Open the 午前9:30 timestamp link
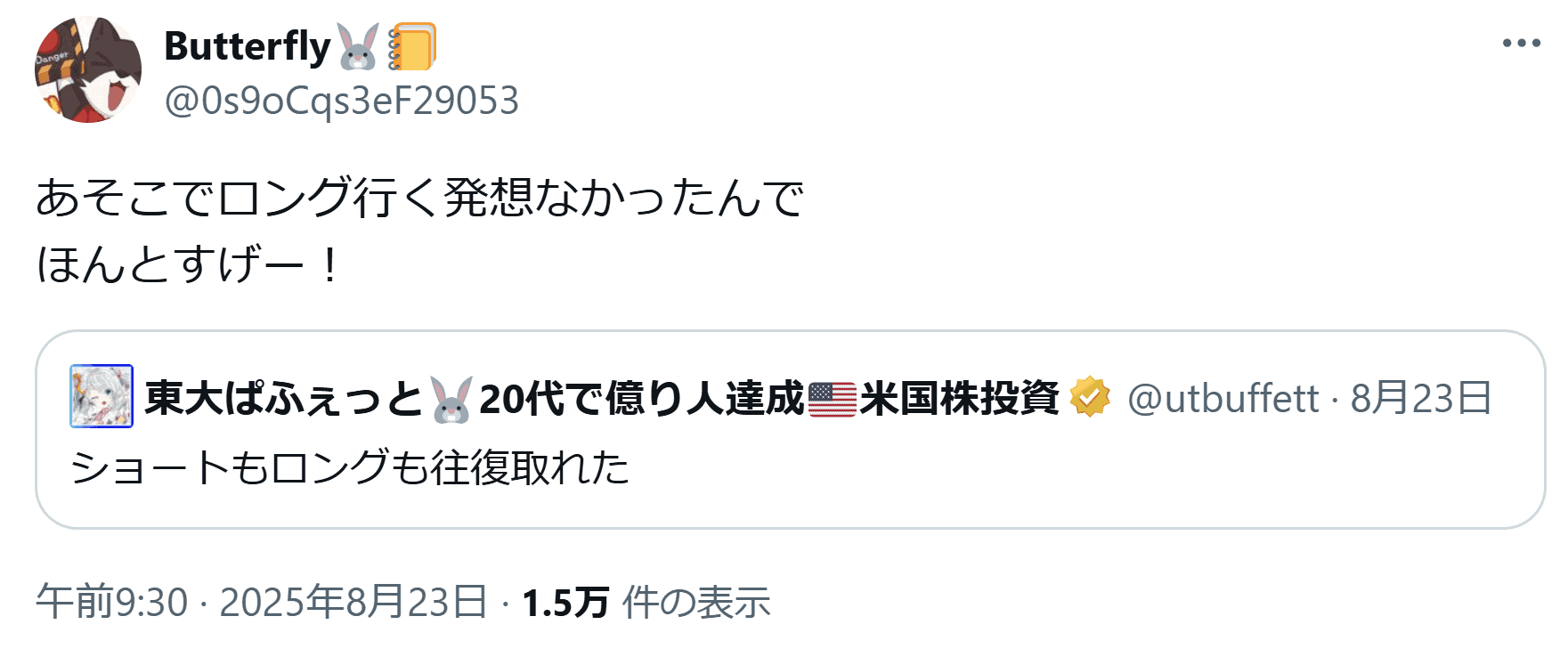 [112, 602]
